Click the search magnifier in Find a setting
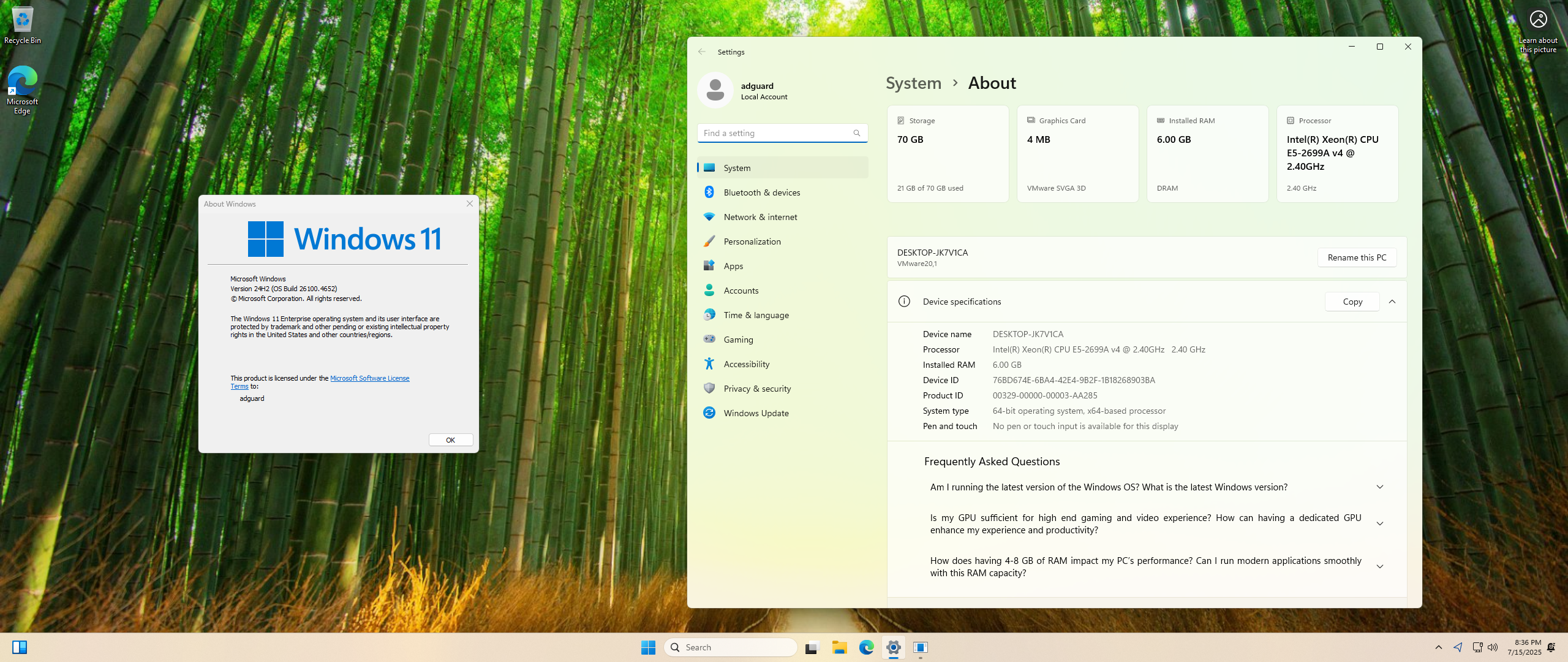The height and width of the screenshot is (662, 1568). (x=856, y=133)
